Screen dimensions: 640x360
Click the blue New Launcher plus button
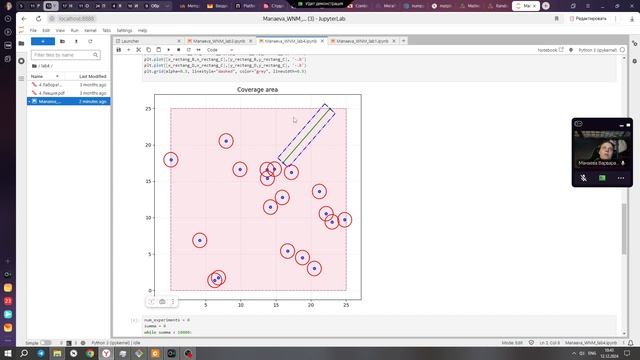(x=43, y=41)
